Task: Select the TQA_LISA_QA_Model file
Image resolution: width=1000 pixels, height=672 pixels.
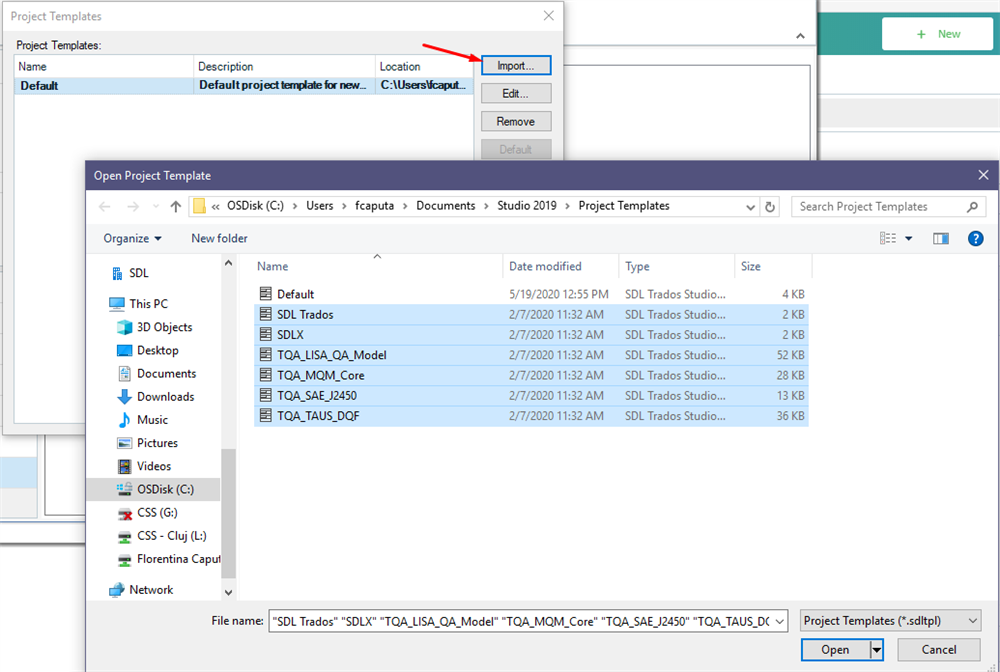Action: pos(531,355)
